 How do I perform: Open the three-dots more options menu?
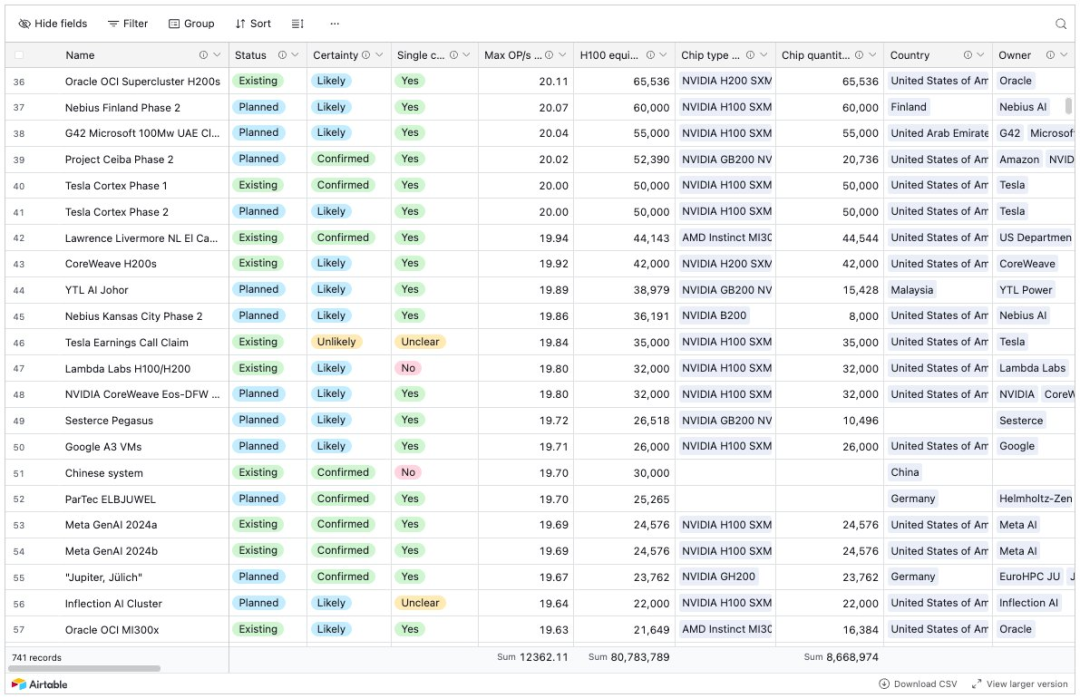click(335, 23)
